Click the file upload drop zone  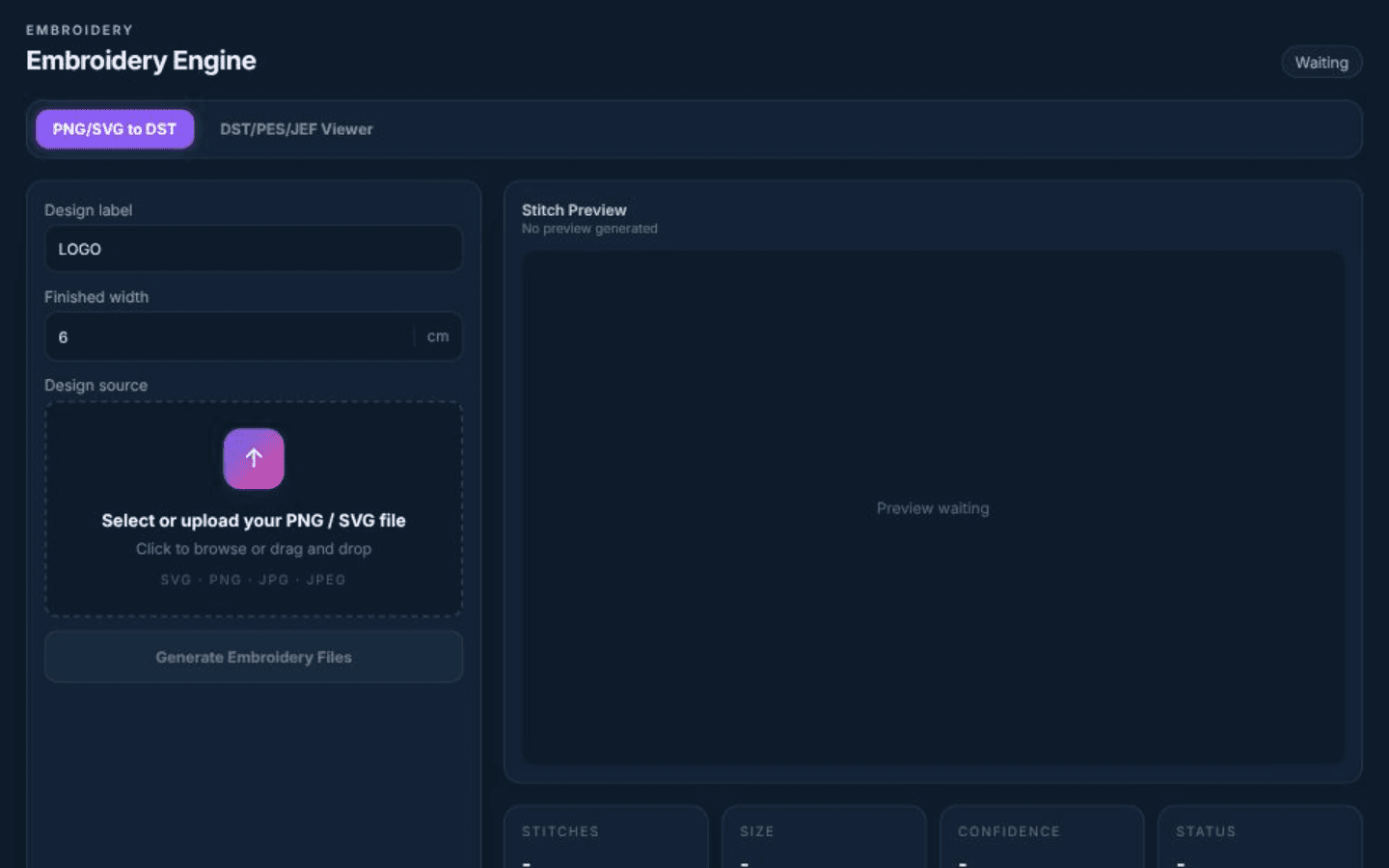[254, 509]
